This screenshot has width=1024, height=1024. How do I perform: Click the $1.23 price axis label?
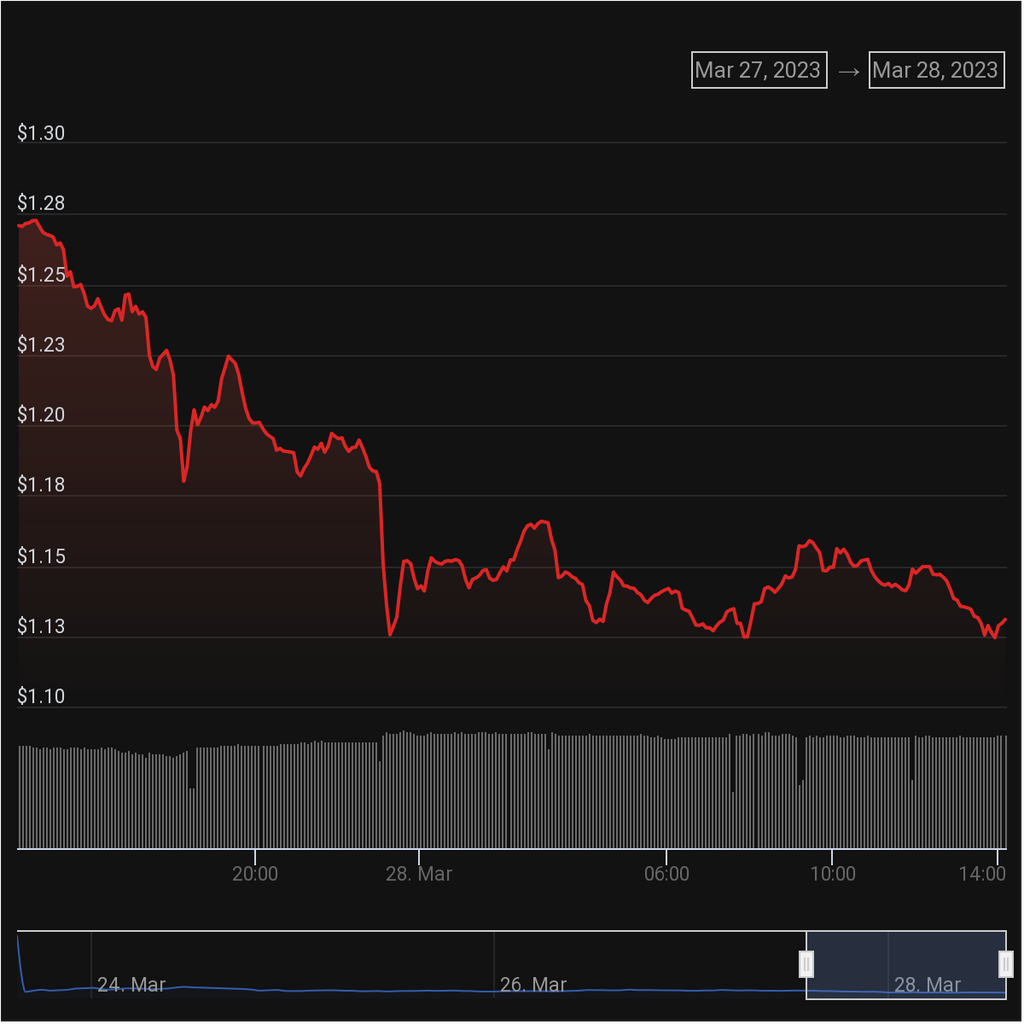click(41, 345)
